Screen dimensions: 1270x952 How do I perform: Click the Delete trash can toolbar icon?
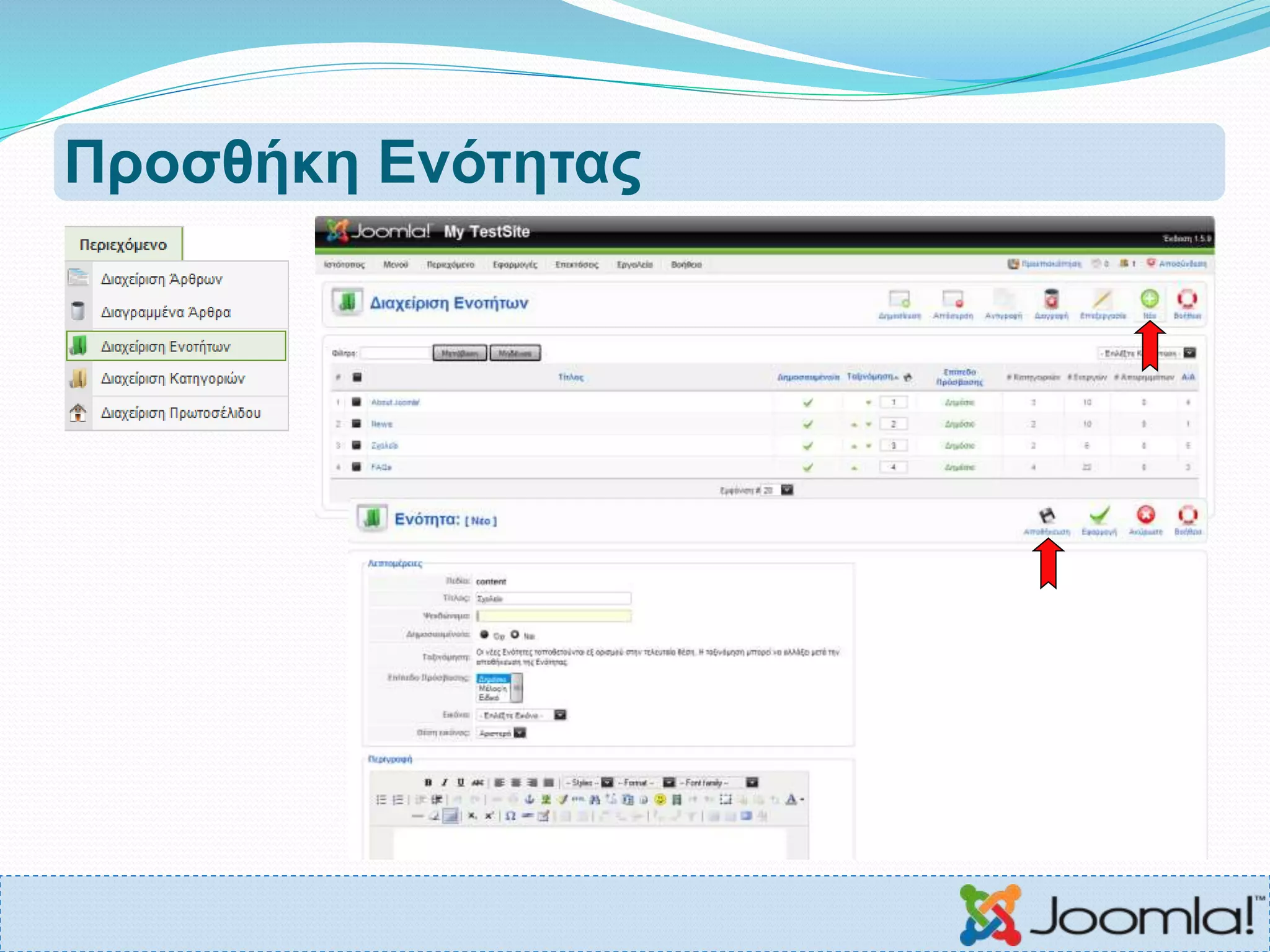pos(1051,299)
